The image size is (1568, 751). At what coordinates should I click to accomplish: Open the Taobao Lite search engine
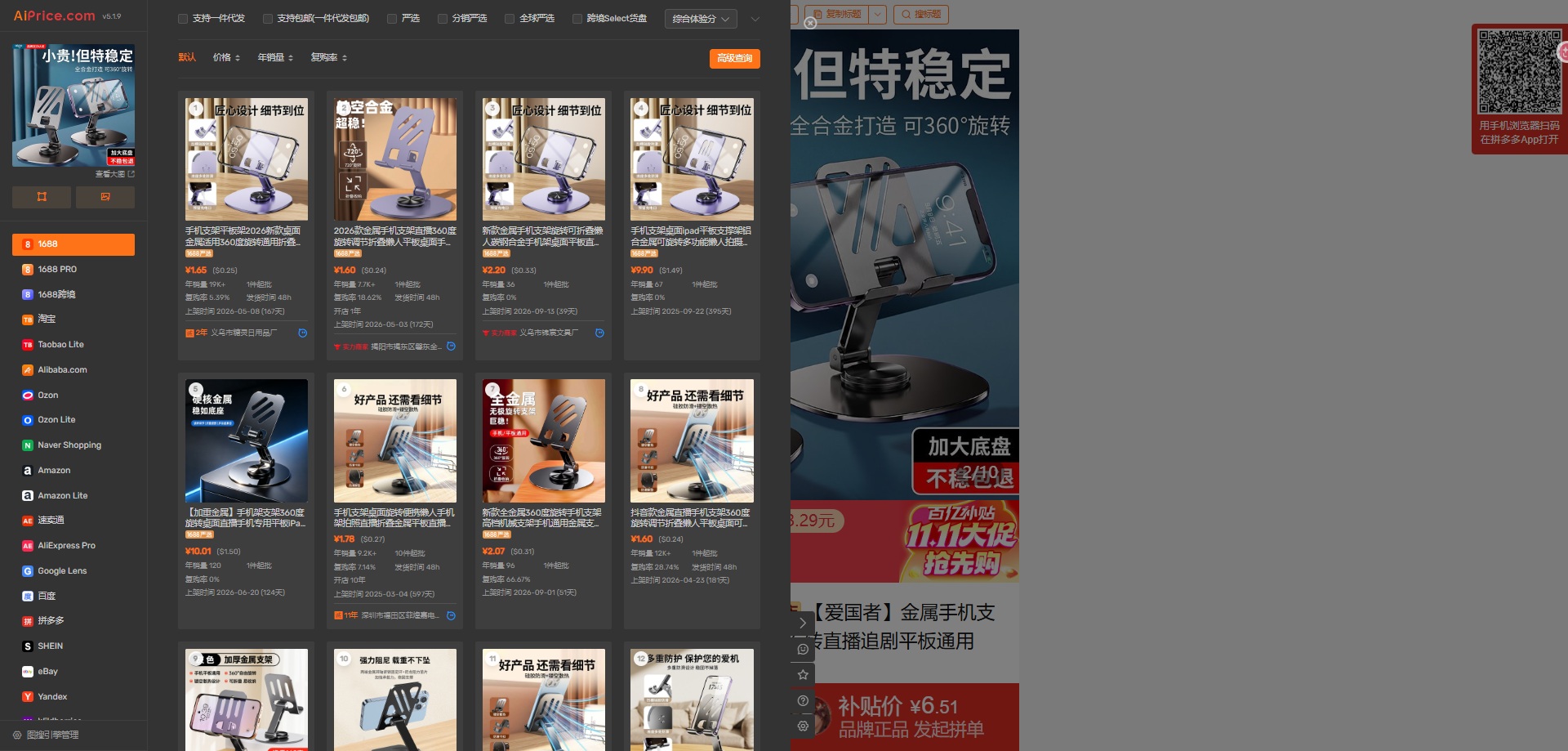pos(73,345)
